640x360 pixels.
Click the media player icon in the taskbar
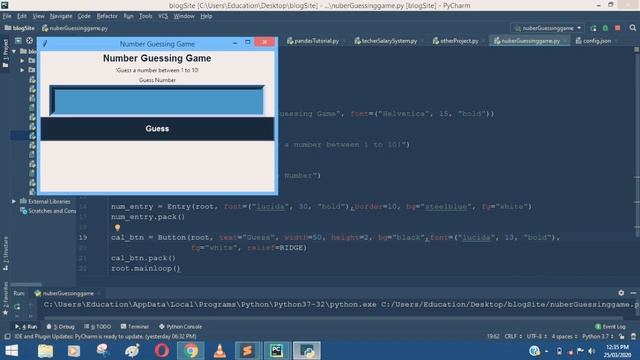[x=74, y=351]
